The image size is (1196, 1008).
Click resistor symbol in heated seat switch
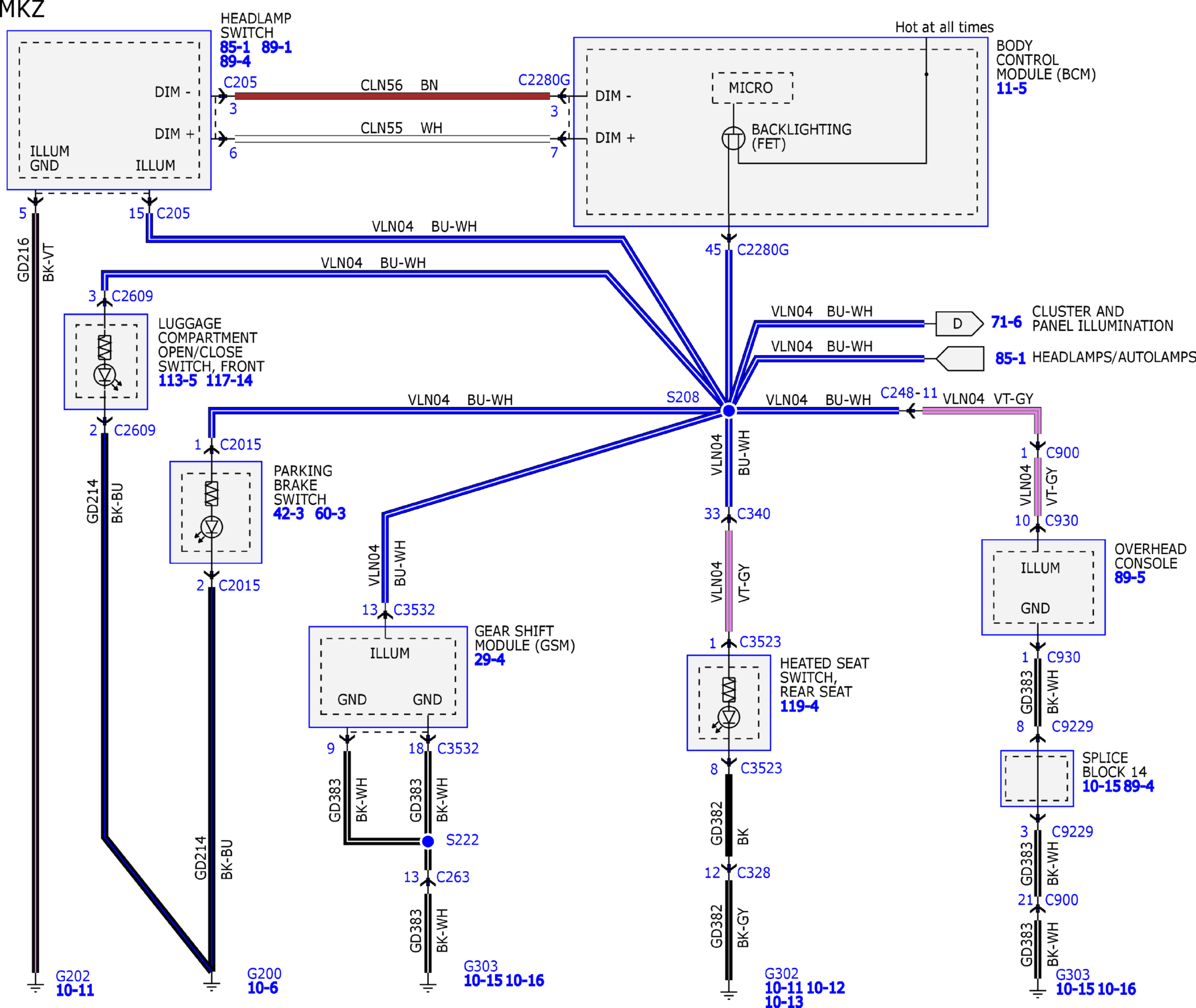point(729,690)
